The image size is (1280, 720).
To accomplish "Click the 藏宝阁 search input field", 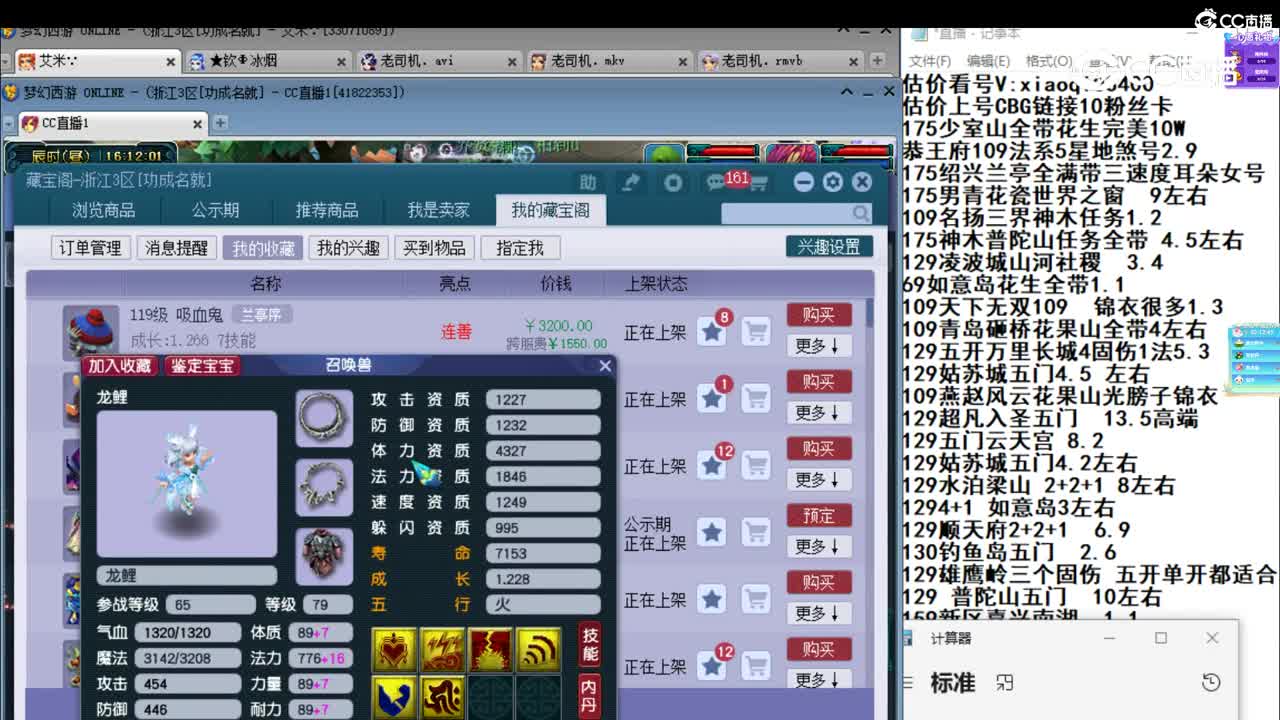I will click(x=786, y=213).
